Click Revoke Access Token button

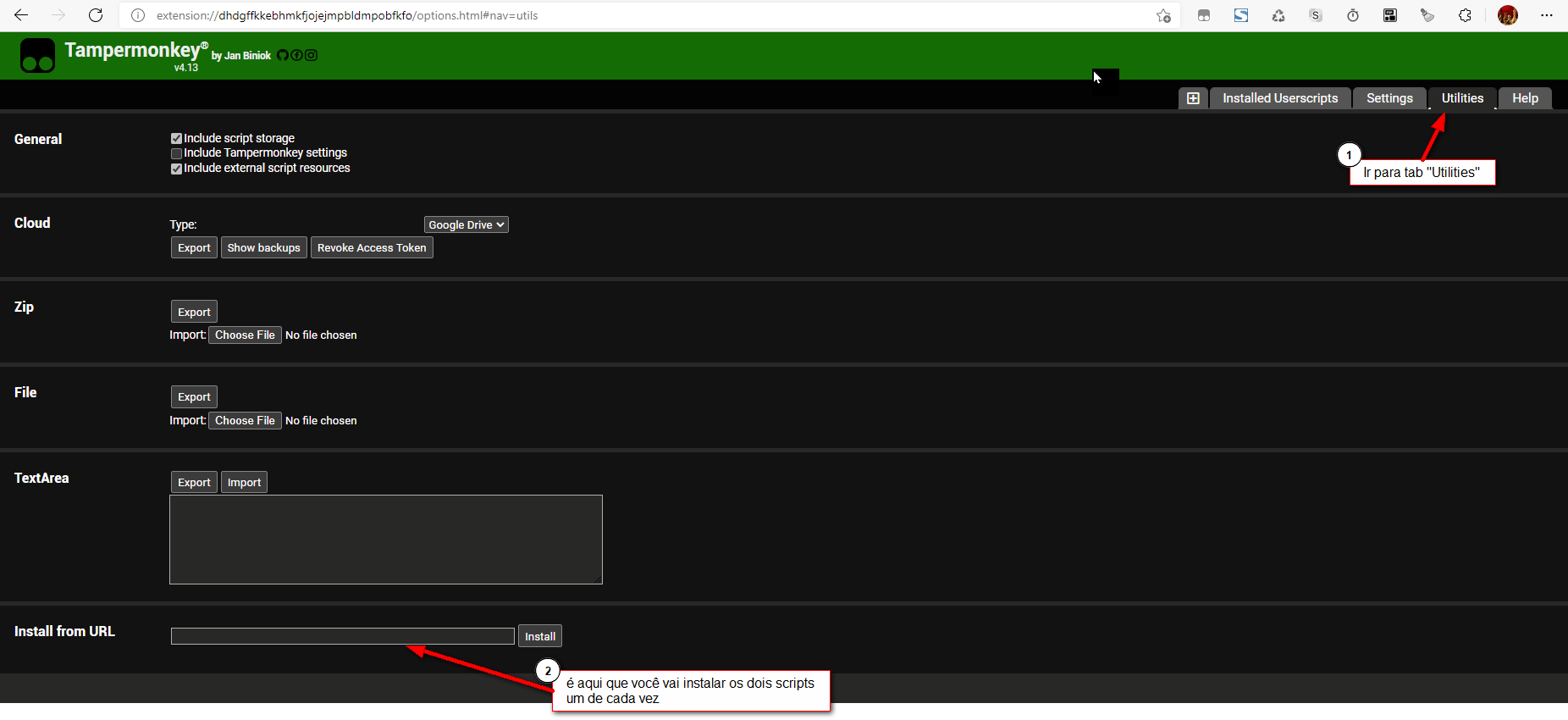pos(372,247)
